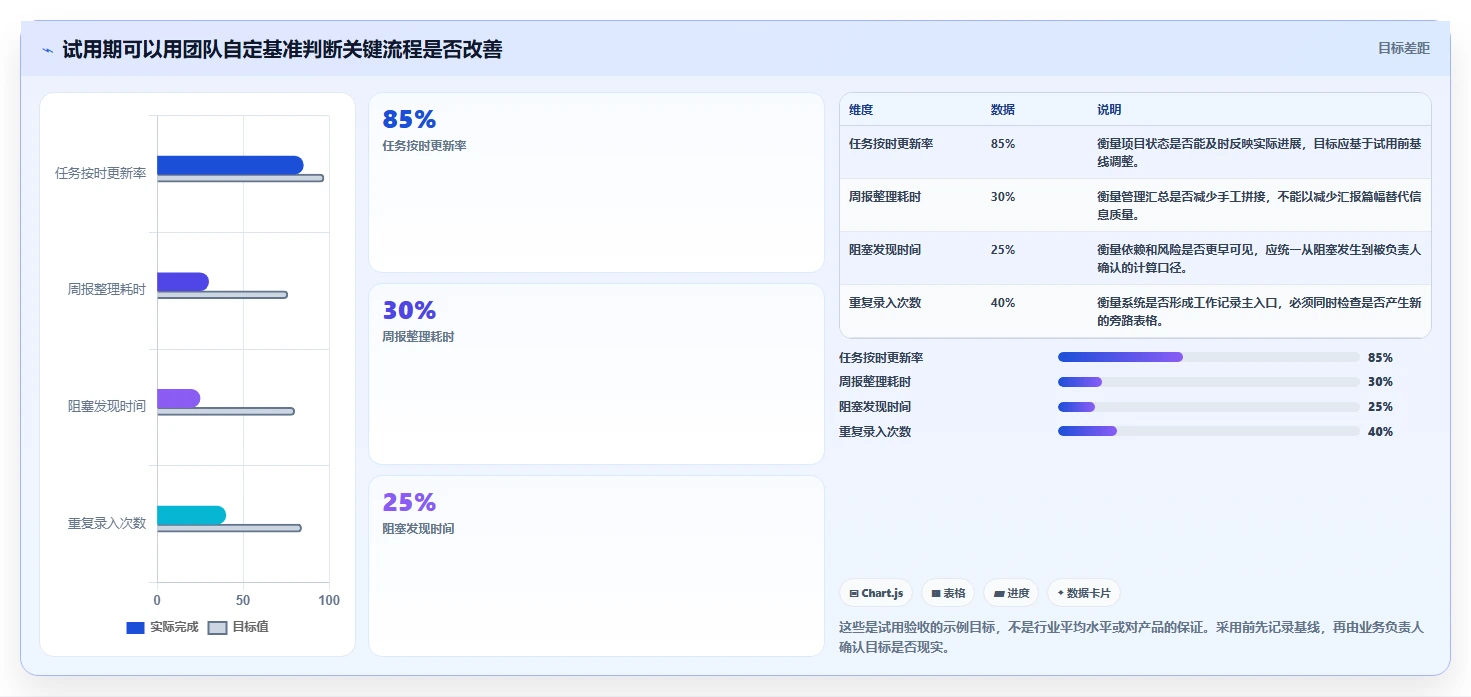Click the 85% value beside the progress bar
The image size is (1471, 697).
tap(1380, 357)
